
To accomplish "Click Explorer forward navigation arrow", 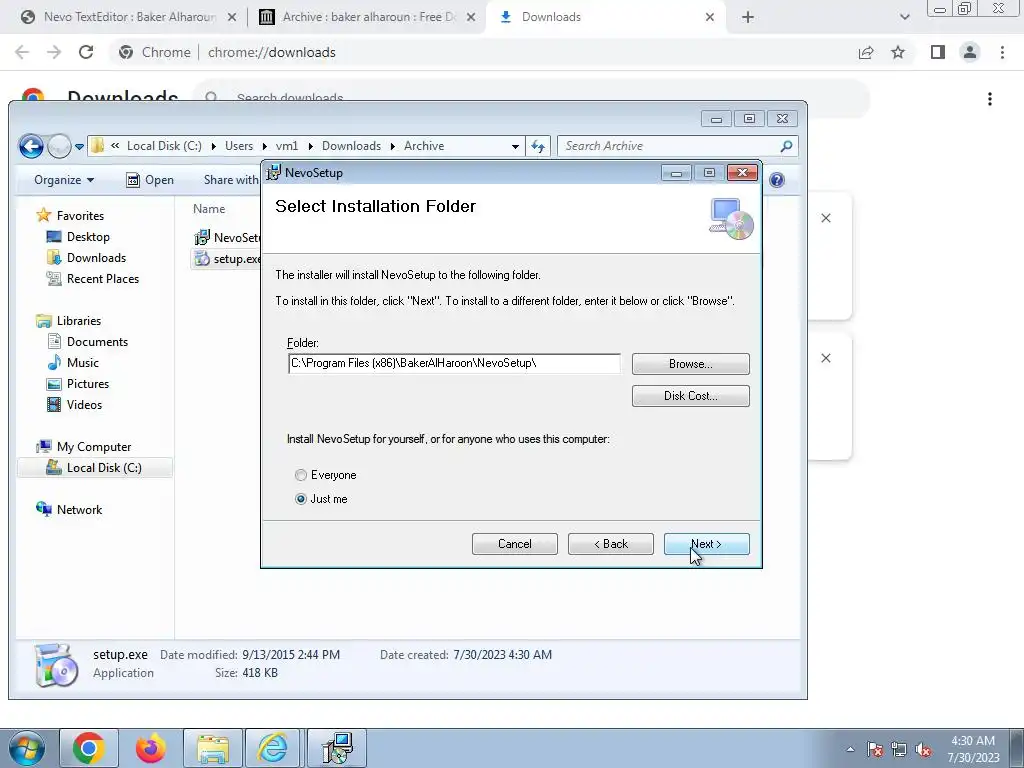I will coord(59,146).
